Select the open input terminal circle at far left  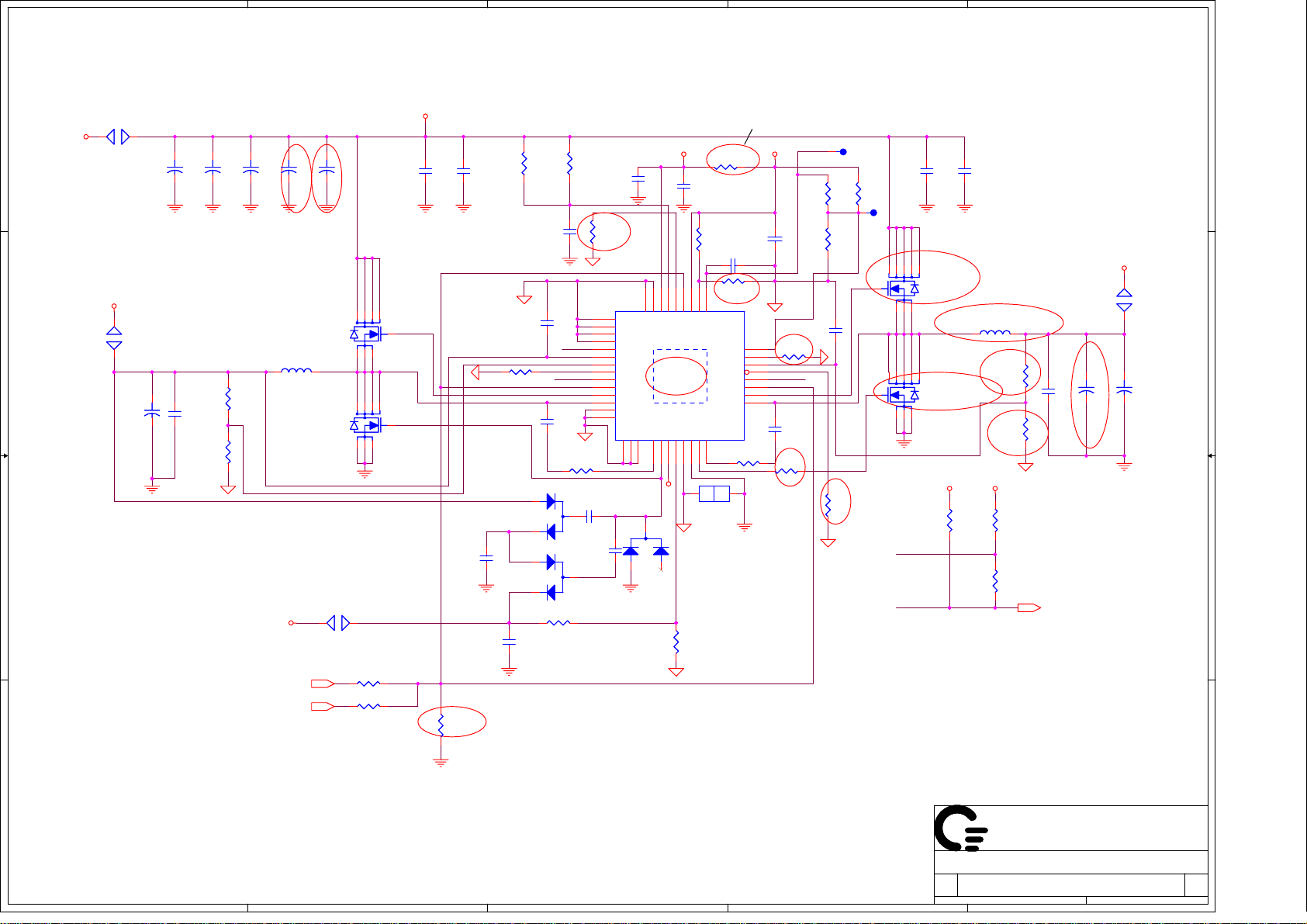pyautogui.click(x=86, y=137)
